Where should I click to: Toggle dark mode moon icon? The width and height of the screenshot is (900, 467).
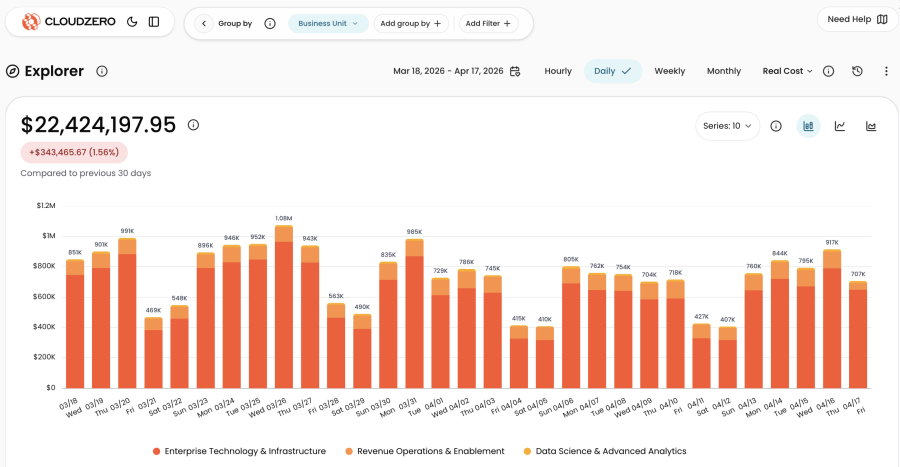132,22
